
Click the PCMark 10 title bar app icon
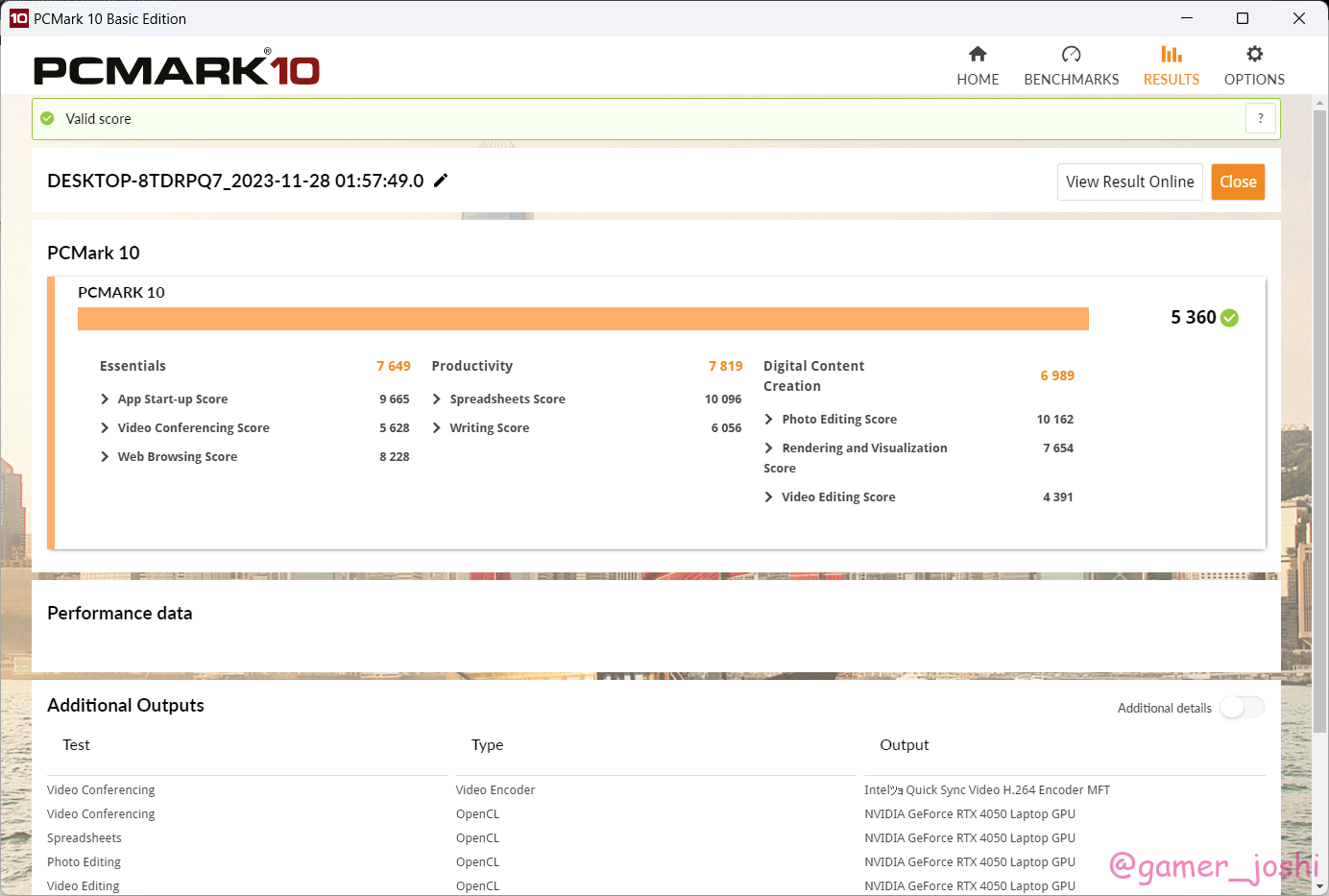19,18
